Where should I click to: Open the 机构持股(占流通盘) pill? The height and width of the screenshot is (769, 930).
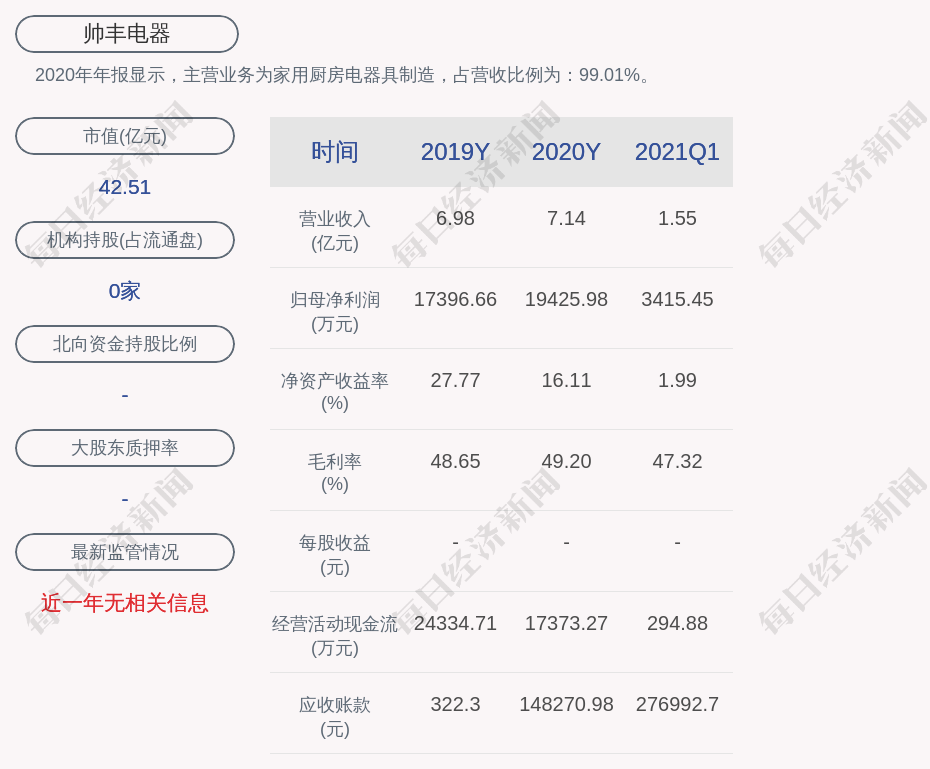point(125,240)
